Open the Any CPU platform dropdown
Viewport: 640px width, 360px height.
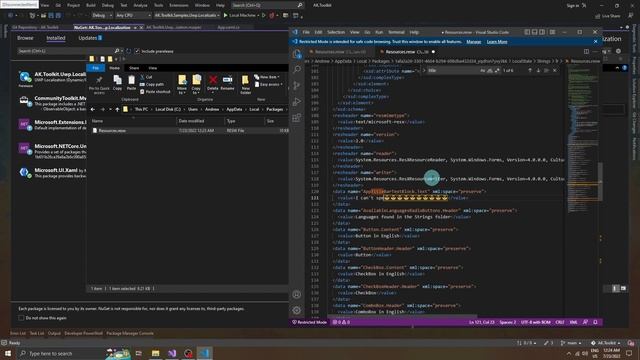click(133, 15)
